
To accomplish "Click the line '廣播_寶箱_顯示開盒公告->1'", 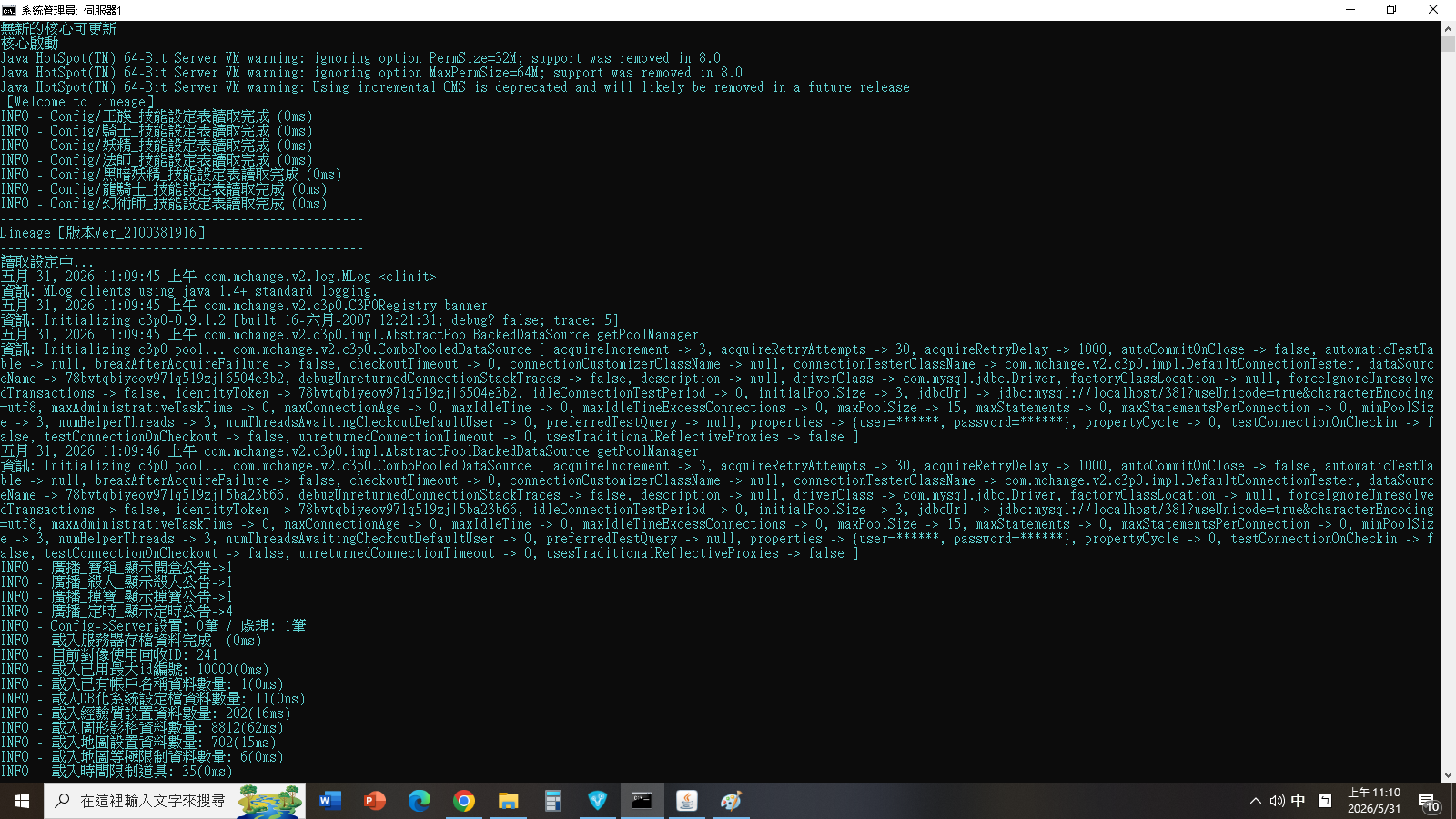I will 116,568.
